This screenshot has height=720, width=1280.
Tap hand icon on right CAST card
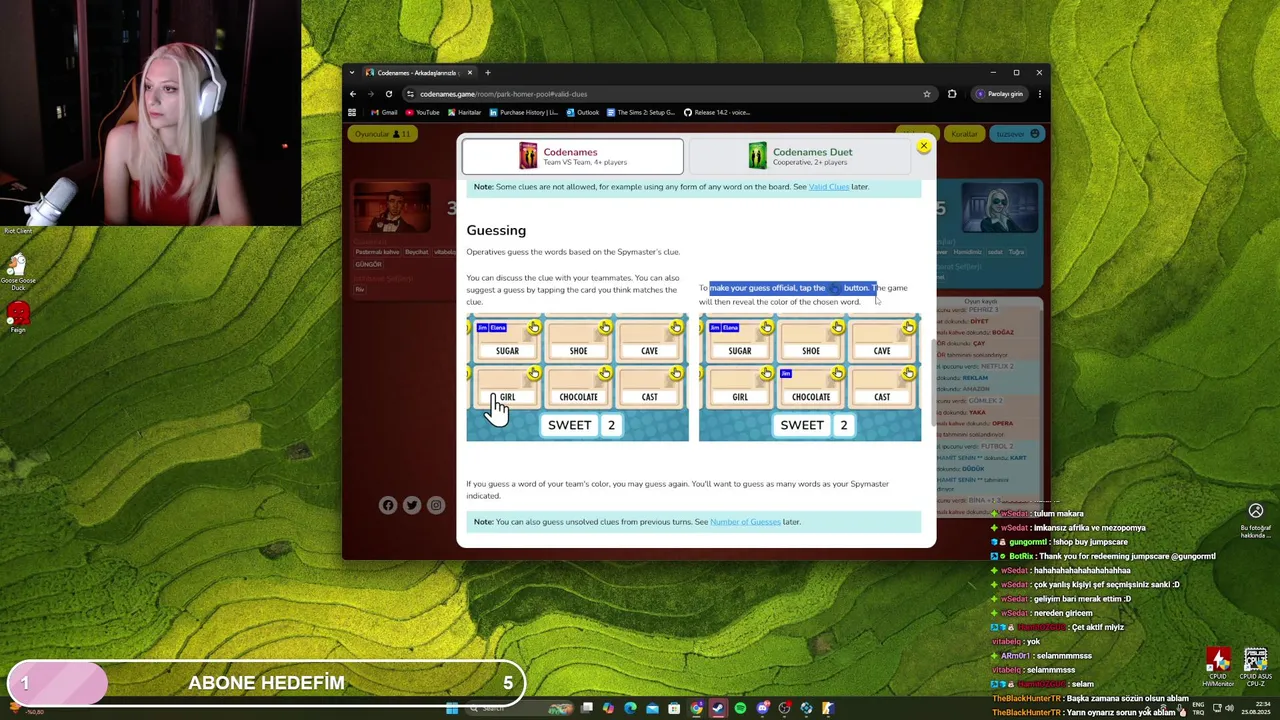[x=908, y=373]
